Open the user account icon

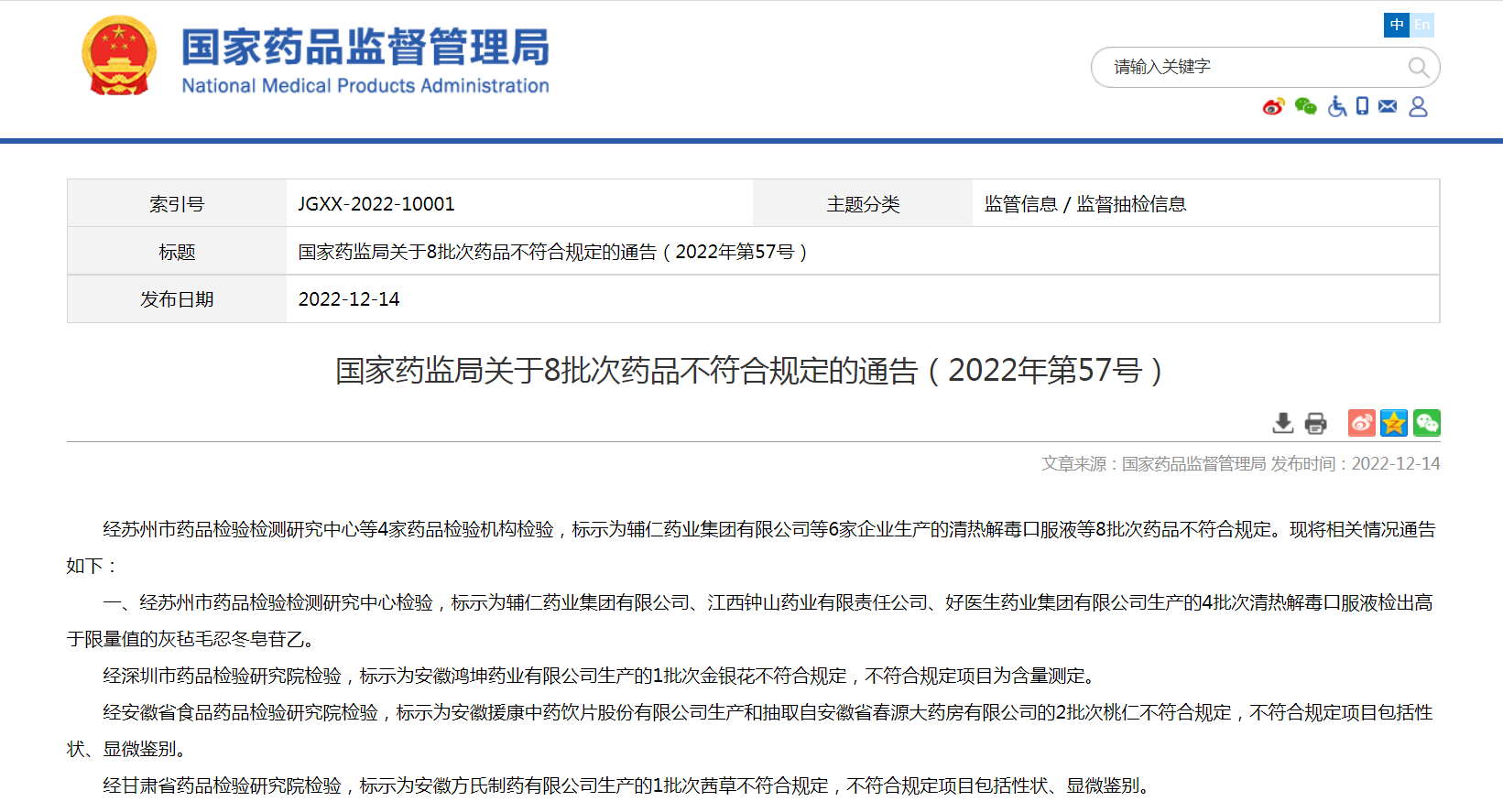[1418, 107]
